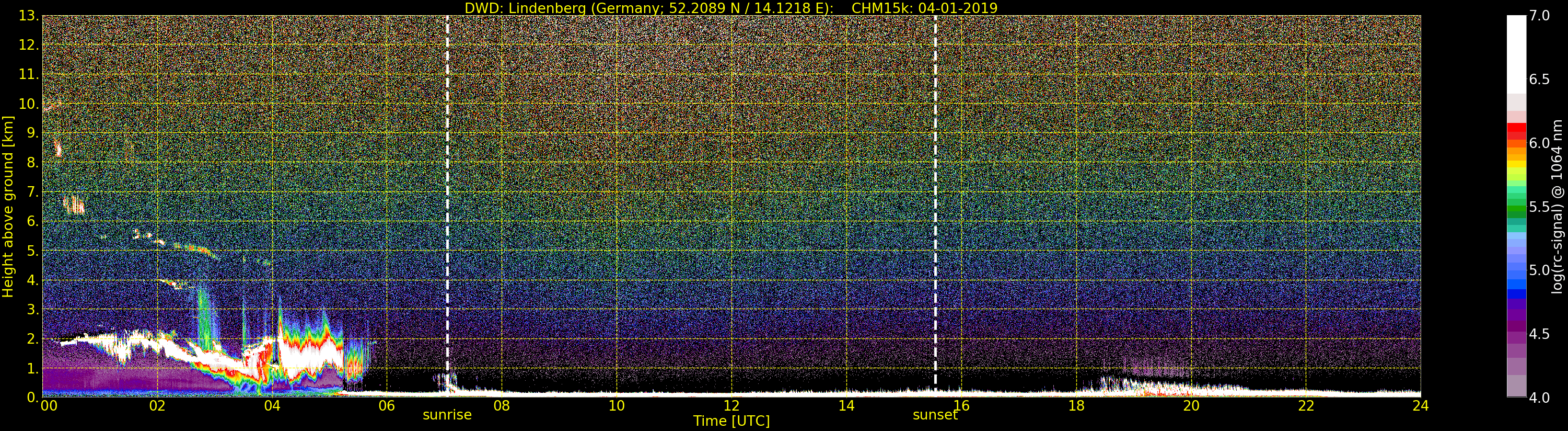Click the colorbar tick label 5.5

click(1539, 207)
